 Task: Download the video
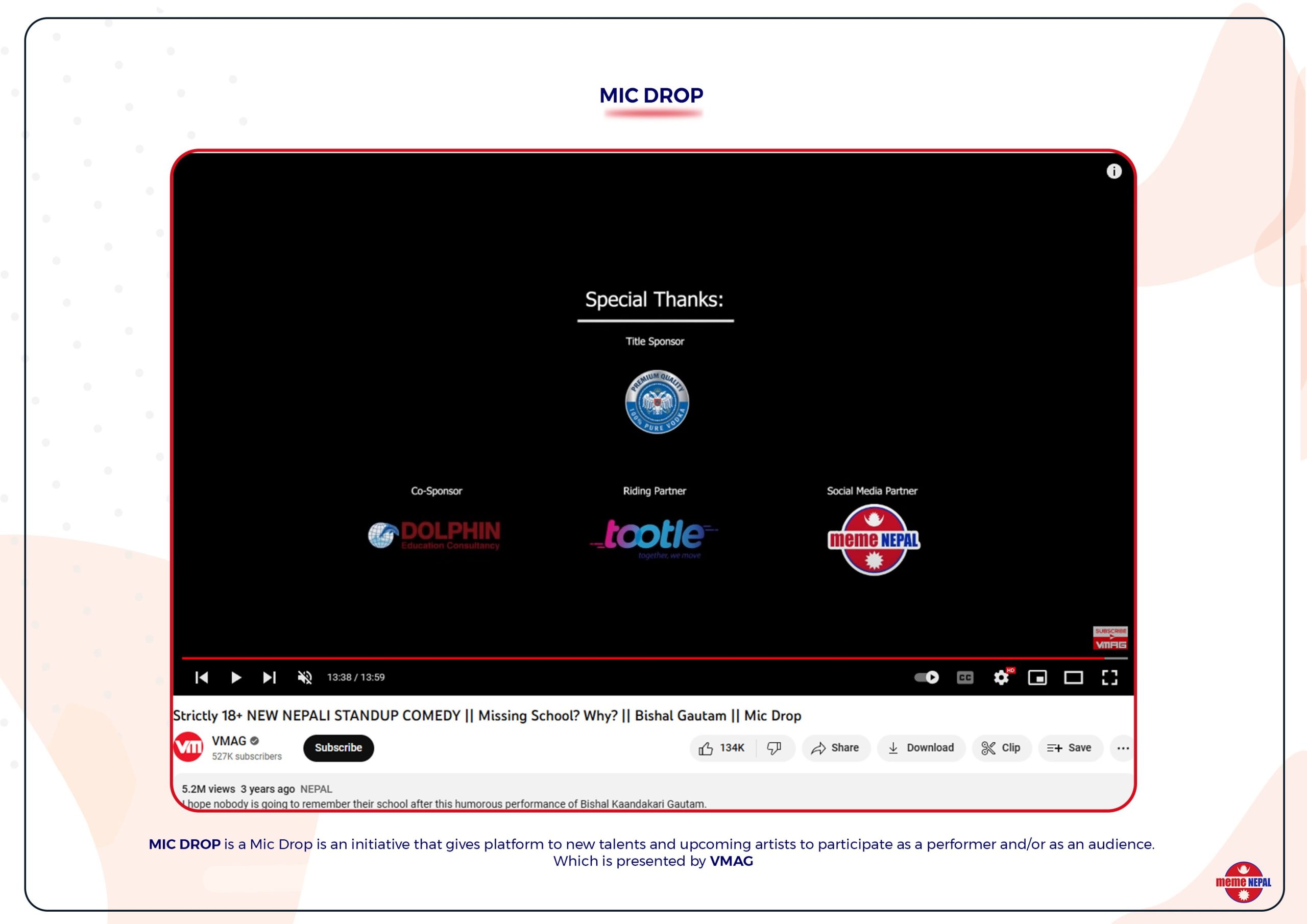point(921,747)
